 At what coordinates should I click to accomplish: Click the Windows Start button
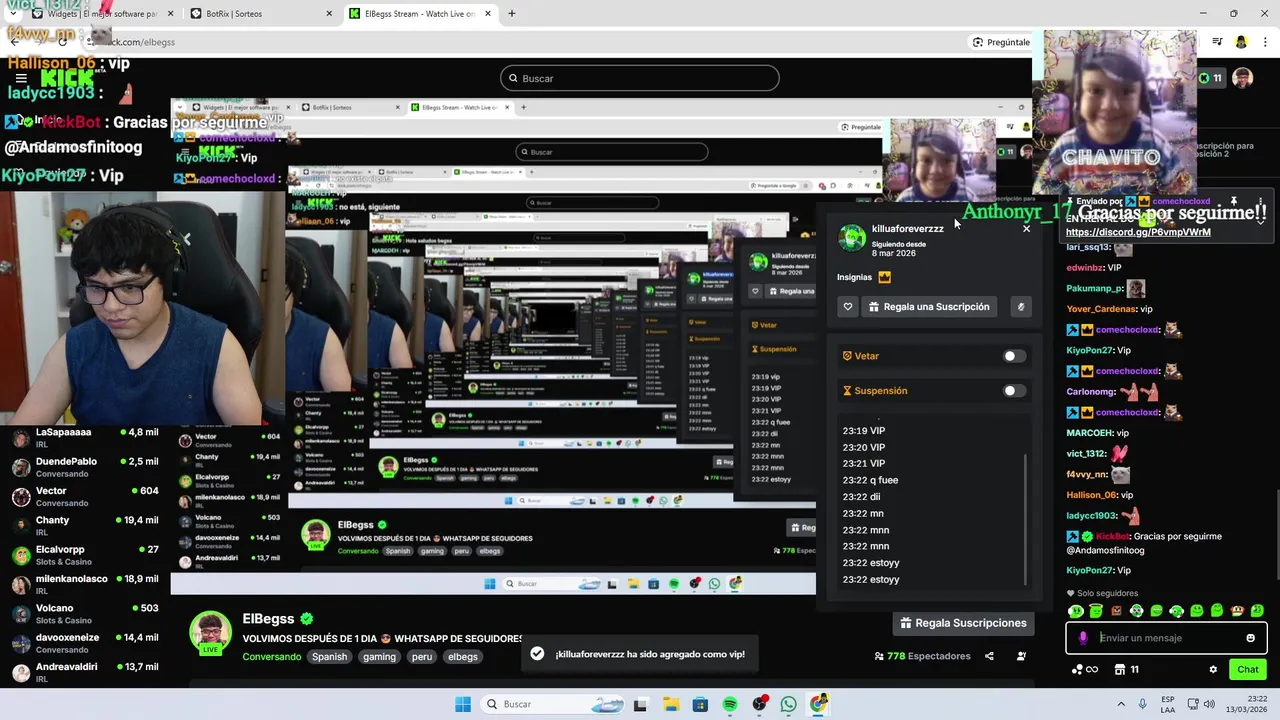pyautogui.click(x=462, y=704)
